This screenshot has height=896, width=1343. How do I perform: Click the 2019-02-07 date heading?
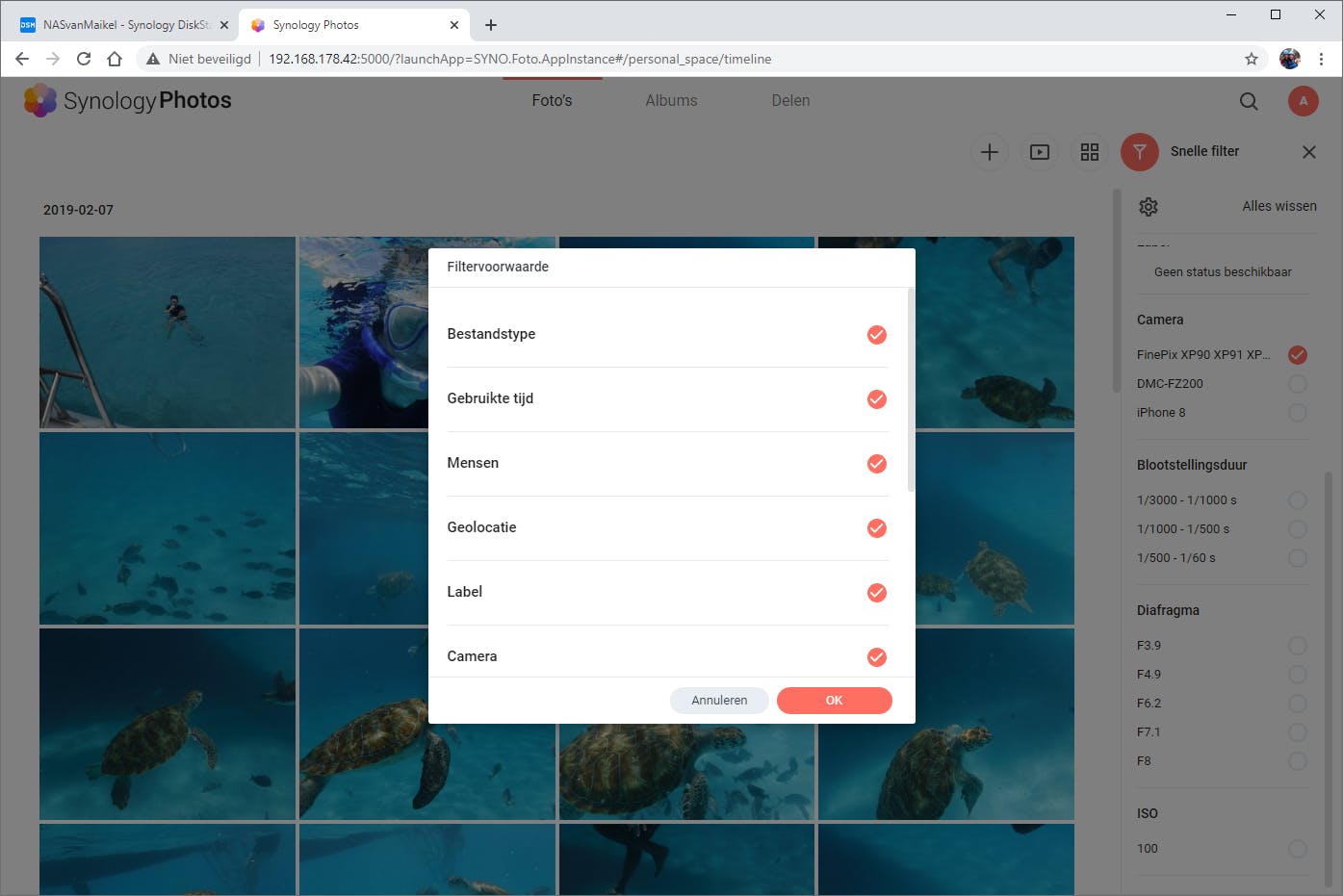pyautogui.click(x=78, y=210)
